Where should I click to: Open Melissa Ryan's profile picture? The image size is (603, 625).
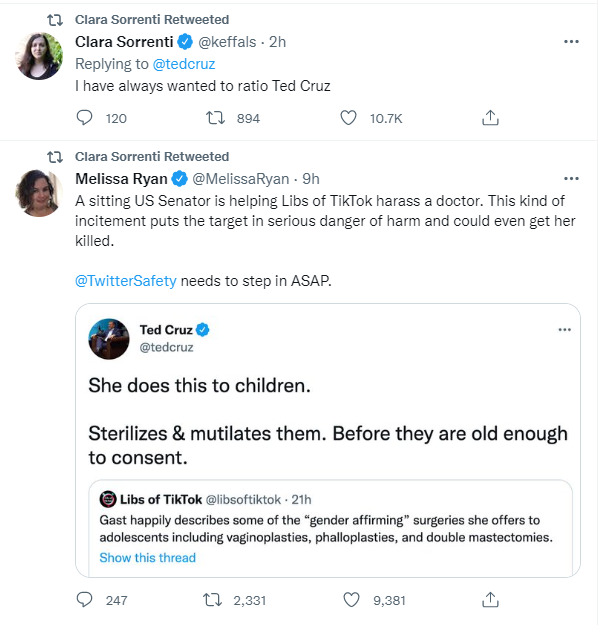pos(41,192)
